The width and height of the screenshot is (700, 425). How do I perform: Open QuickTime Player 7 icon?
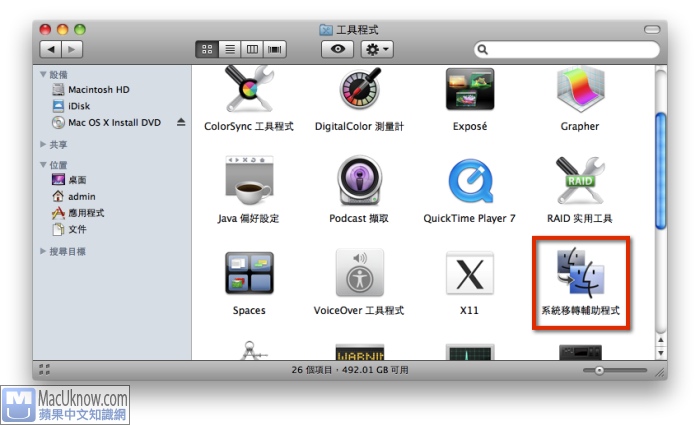tap(469, 181)
